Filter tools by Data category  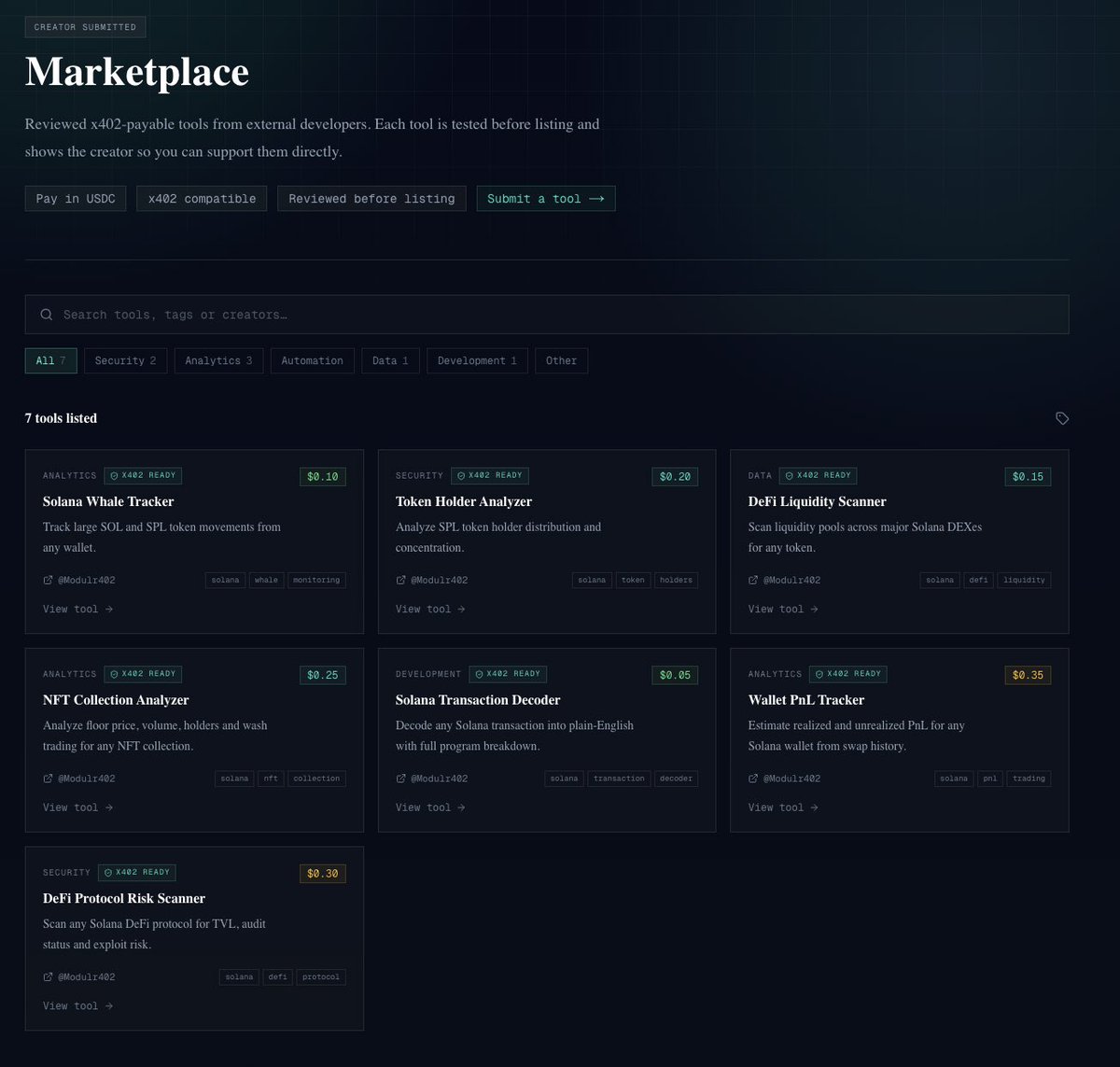coord(390,360)
